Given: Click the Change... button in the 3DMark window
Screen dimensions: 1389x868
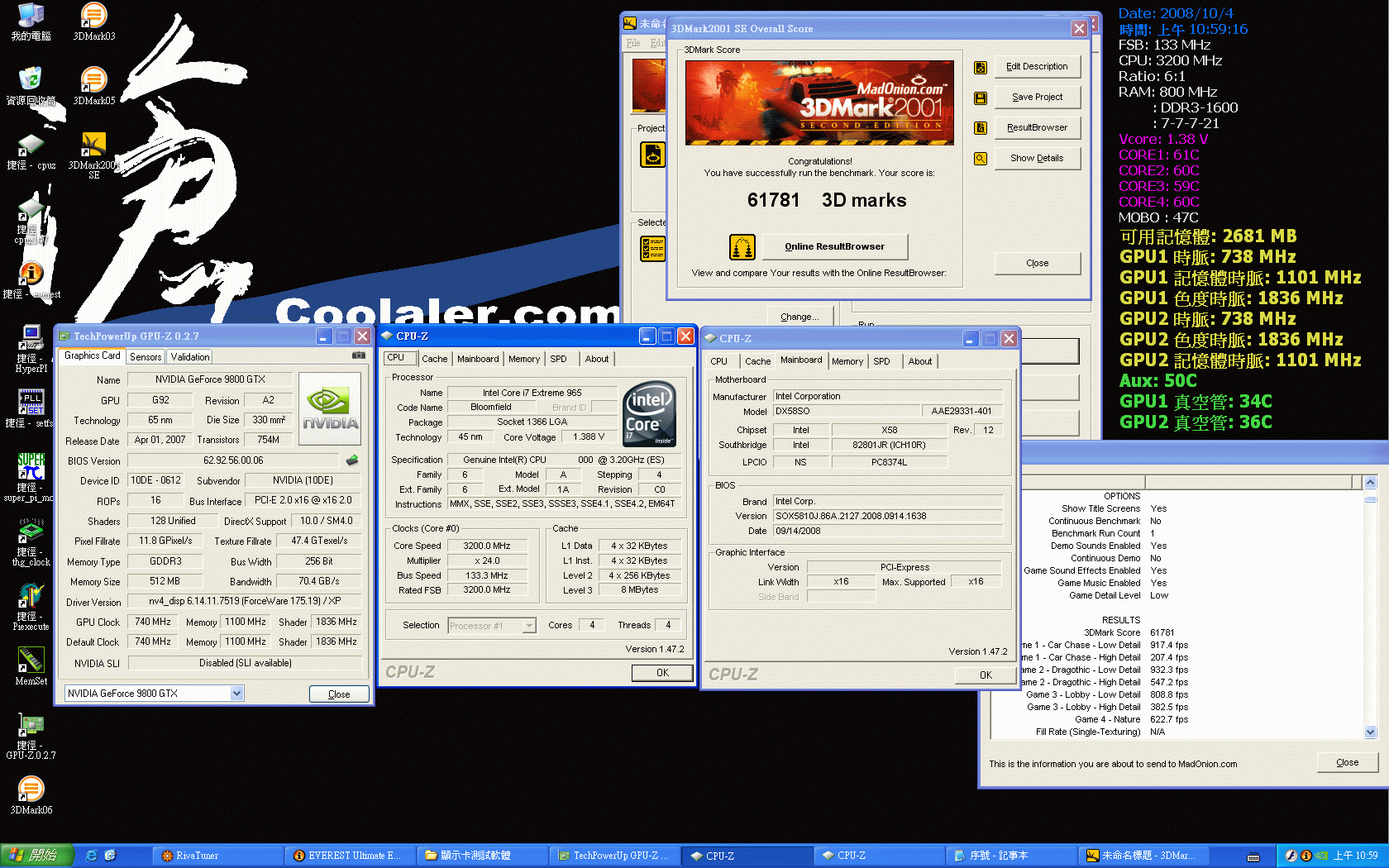Looking at the screenshot, I should coord(800,317).
